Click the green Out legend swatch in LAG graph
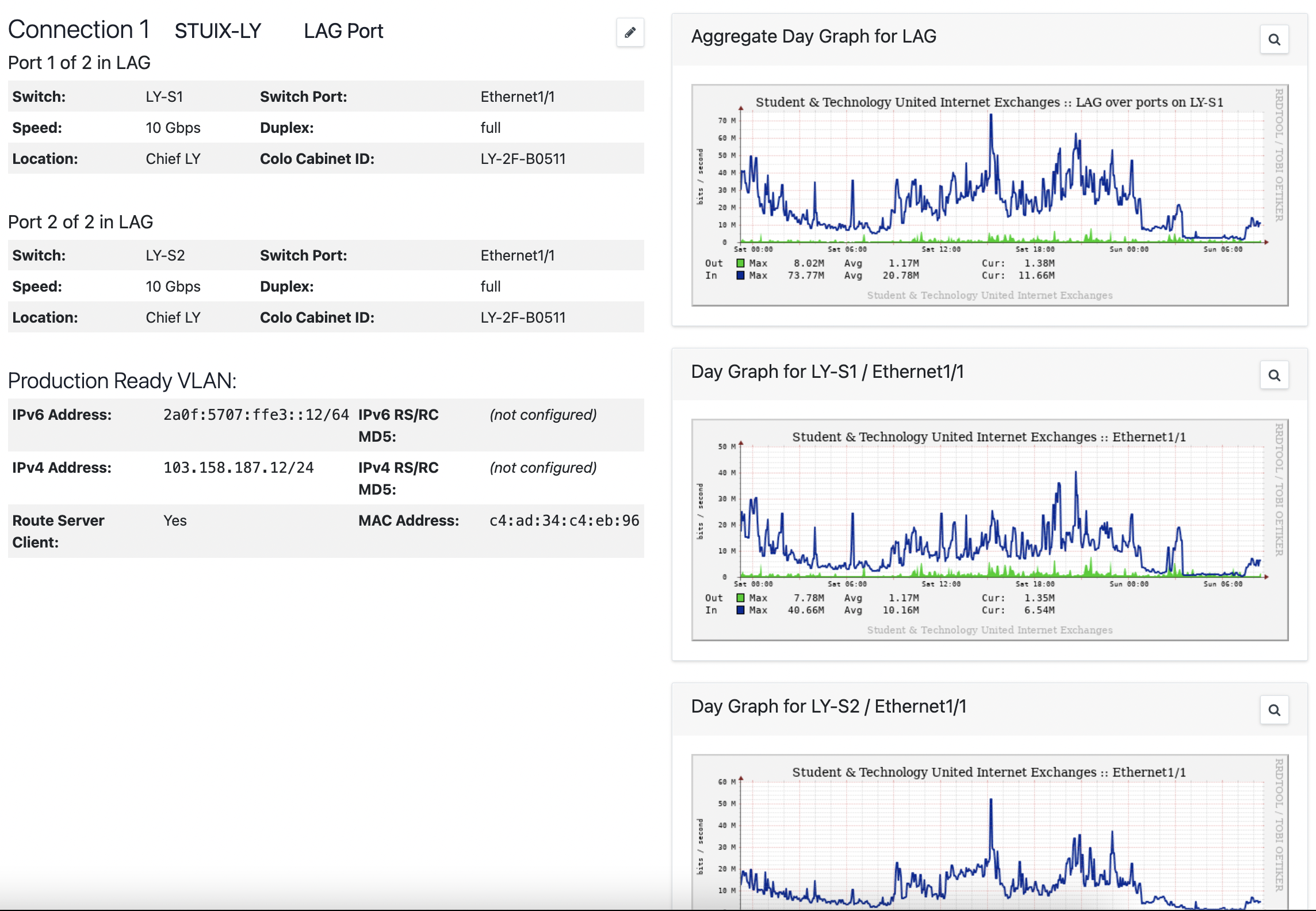The height and width of the screenshot is (911, 1316). pyautogui.click(x=741, y=263)
